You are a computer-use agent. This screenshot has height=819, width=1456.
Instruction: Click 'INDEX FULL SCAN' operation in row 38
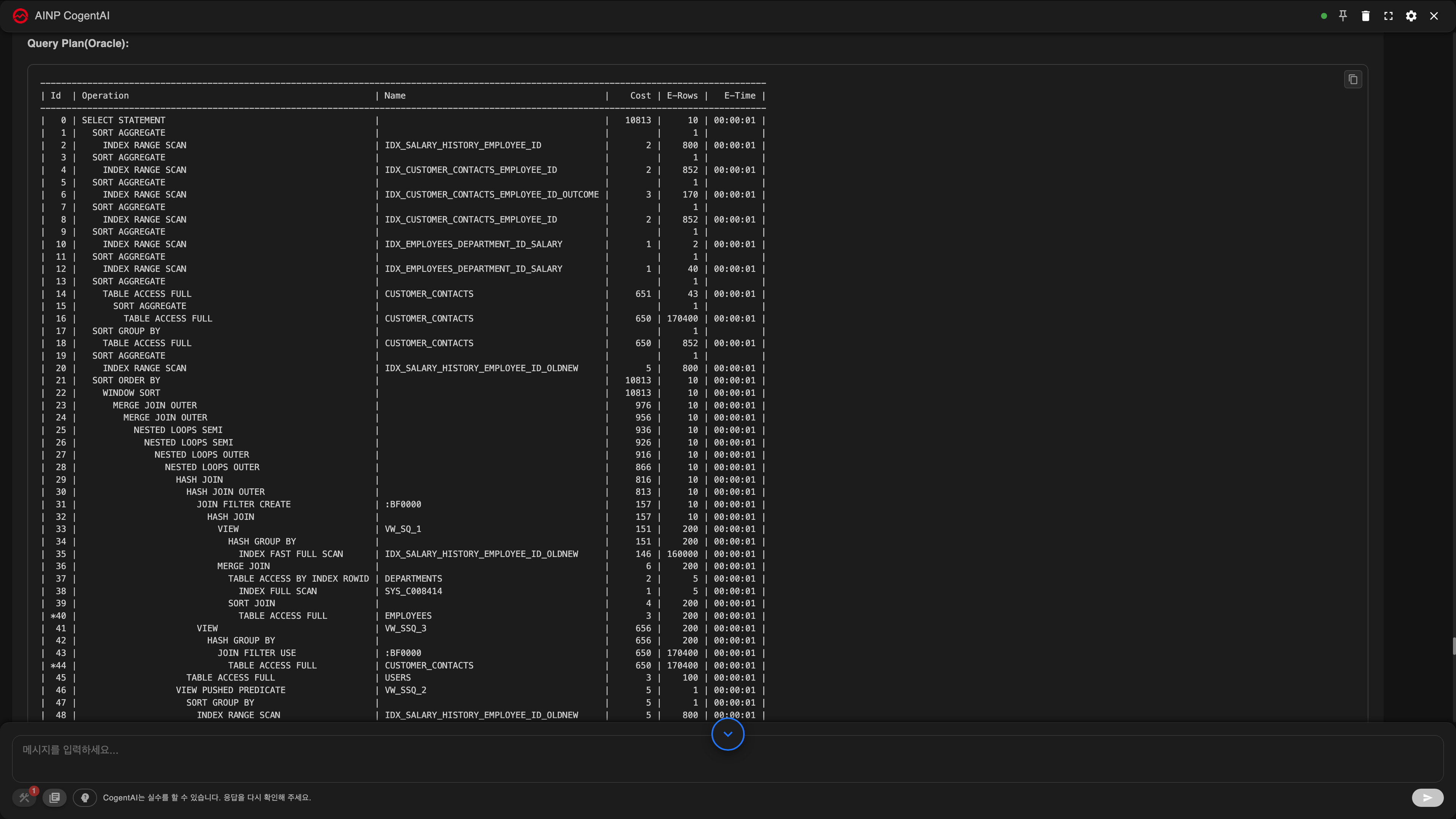tap(278, 591)
